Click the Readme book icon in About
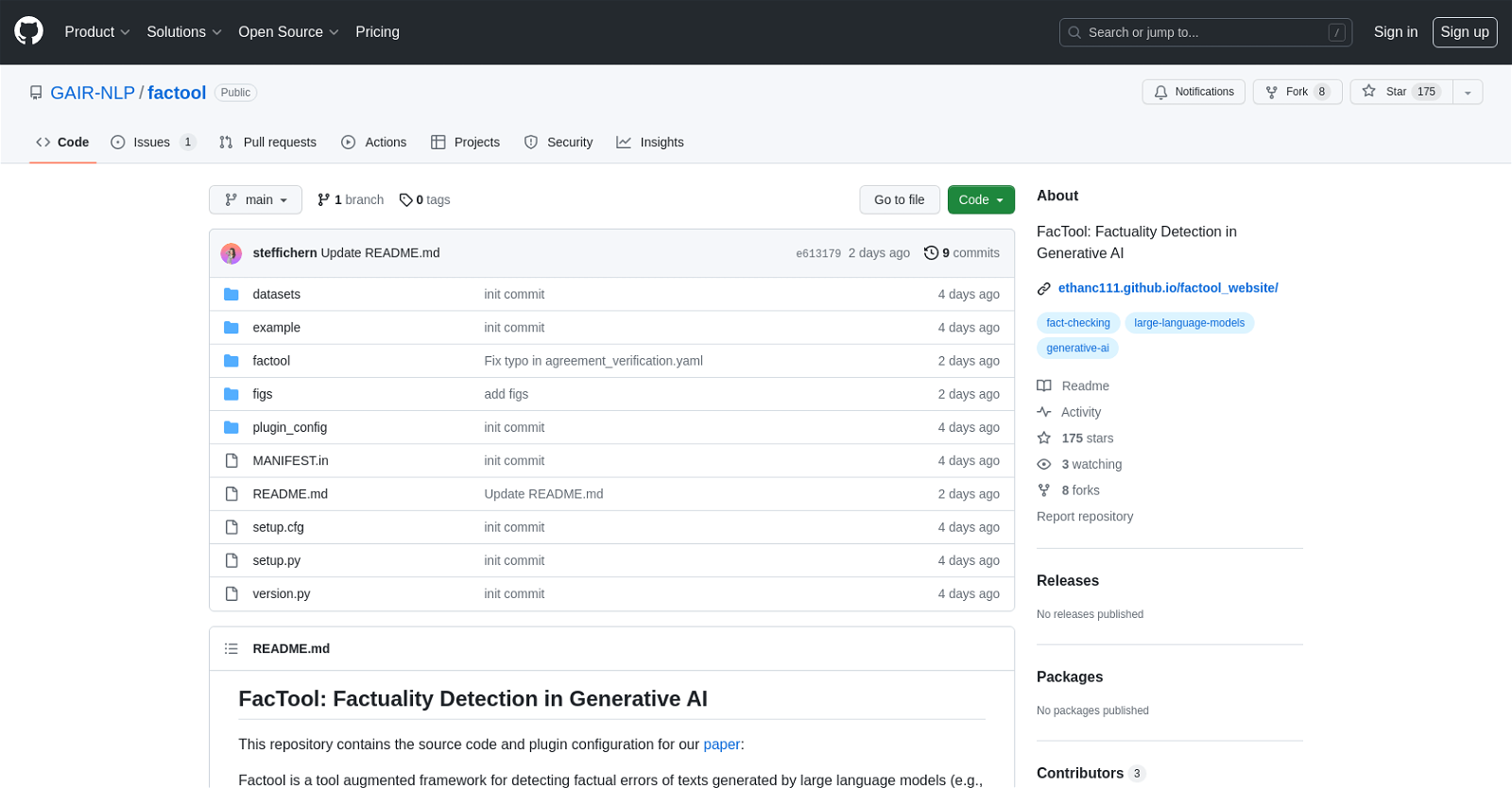The height and width of the screenshot is (788, 1512). (x=1044, y=385)
